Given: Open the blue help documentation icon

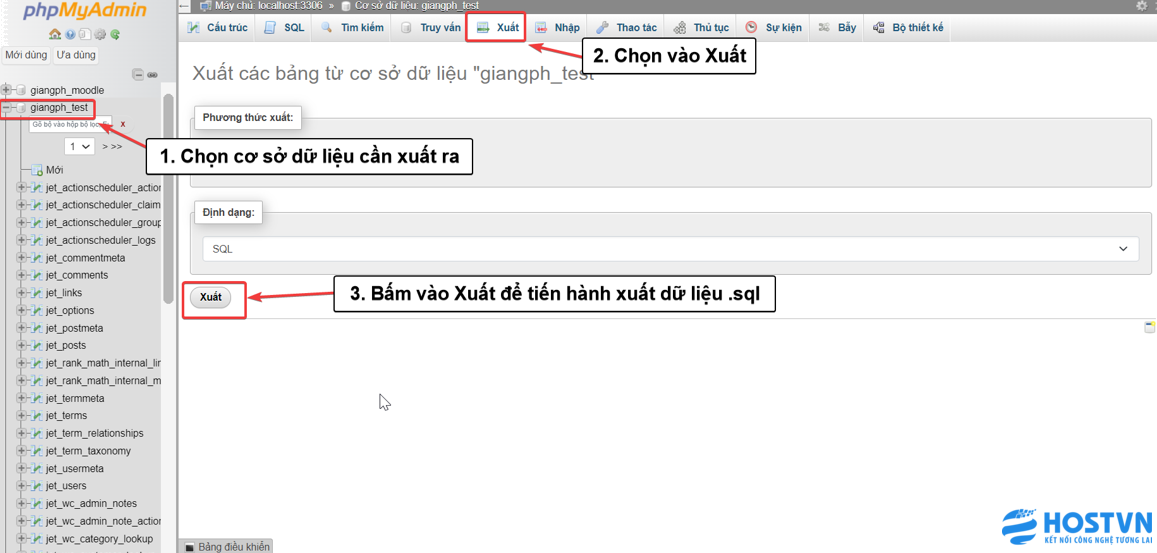Looking at the screenshot, I should click(x=70, y=34).
